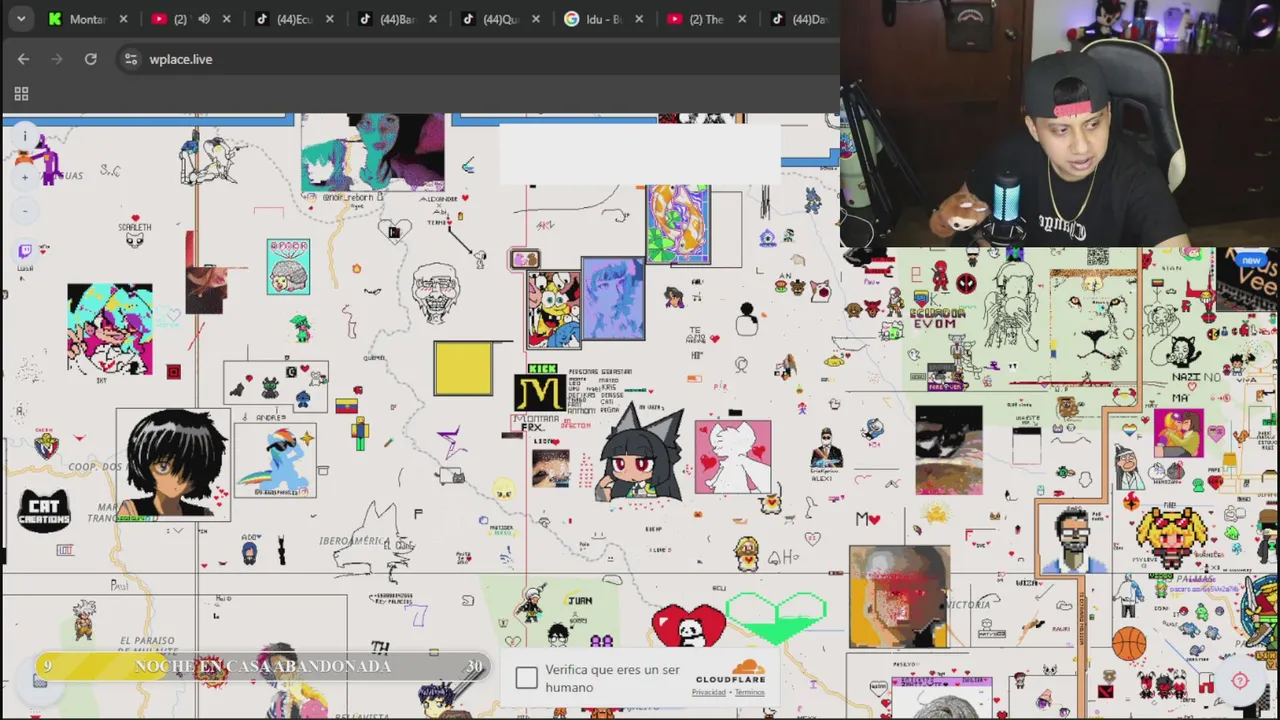Click the SpongeBob pixel art

(x=554, y=308)
